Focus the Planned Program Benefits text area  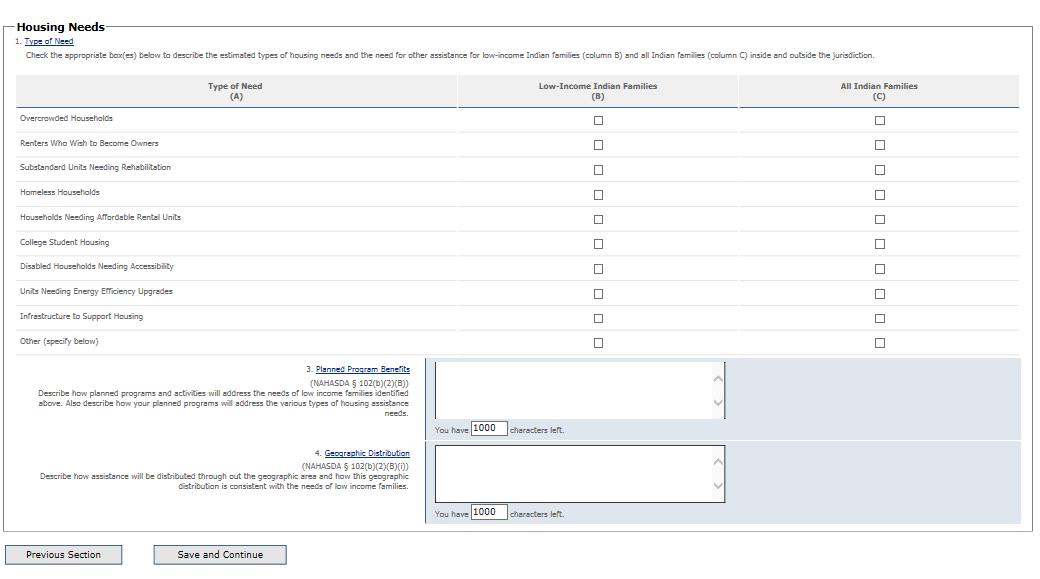(573, 390)
